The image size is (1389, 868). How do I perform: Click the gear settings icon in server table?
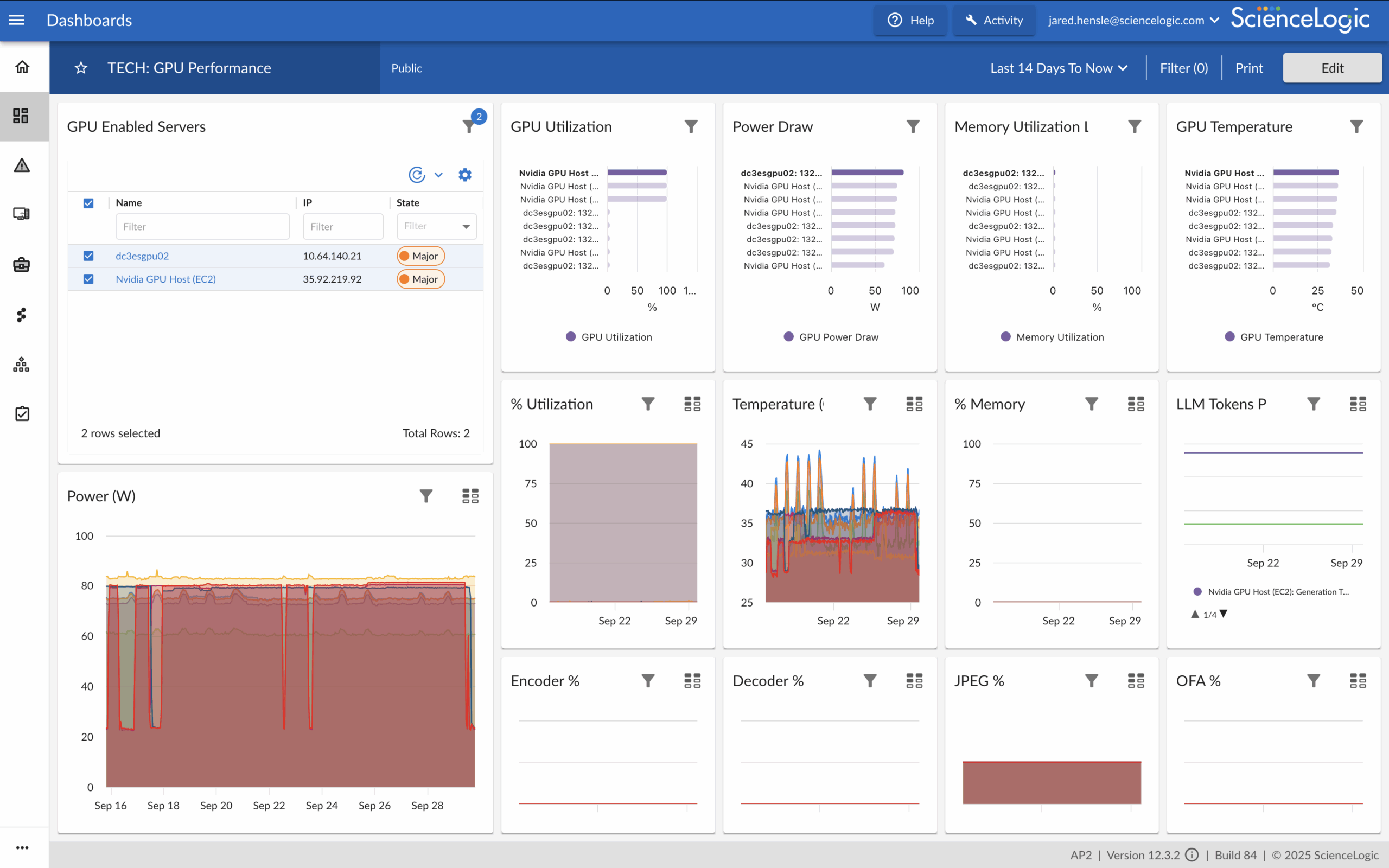pos(465,175)
